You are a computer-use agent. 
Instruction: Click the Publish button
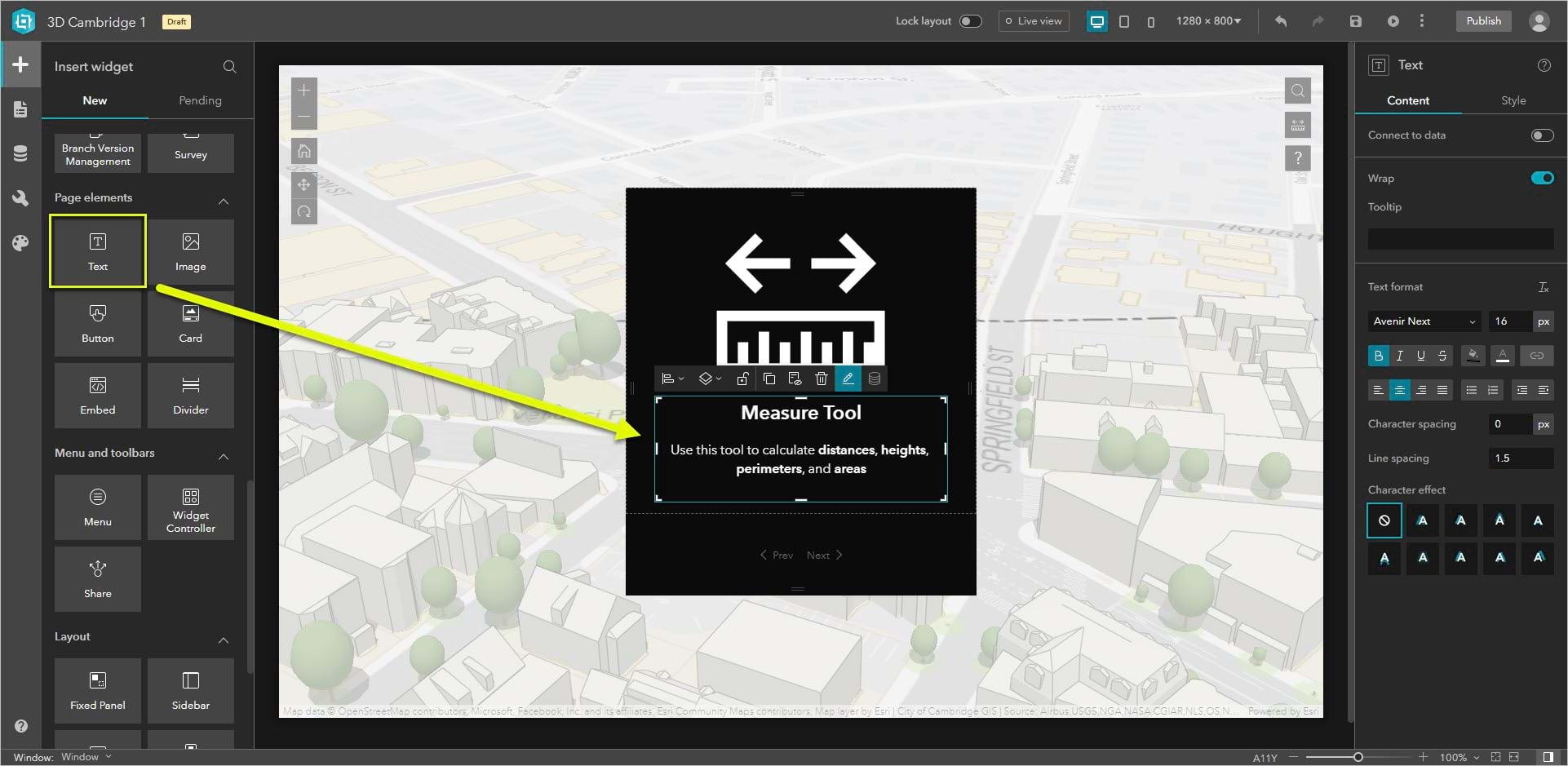pyautogui.click(x=1483, y=20)
